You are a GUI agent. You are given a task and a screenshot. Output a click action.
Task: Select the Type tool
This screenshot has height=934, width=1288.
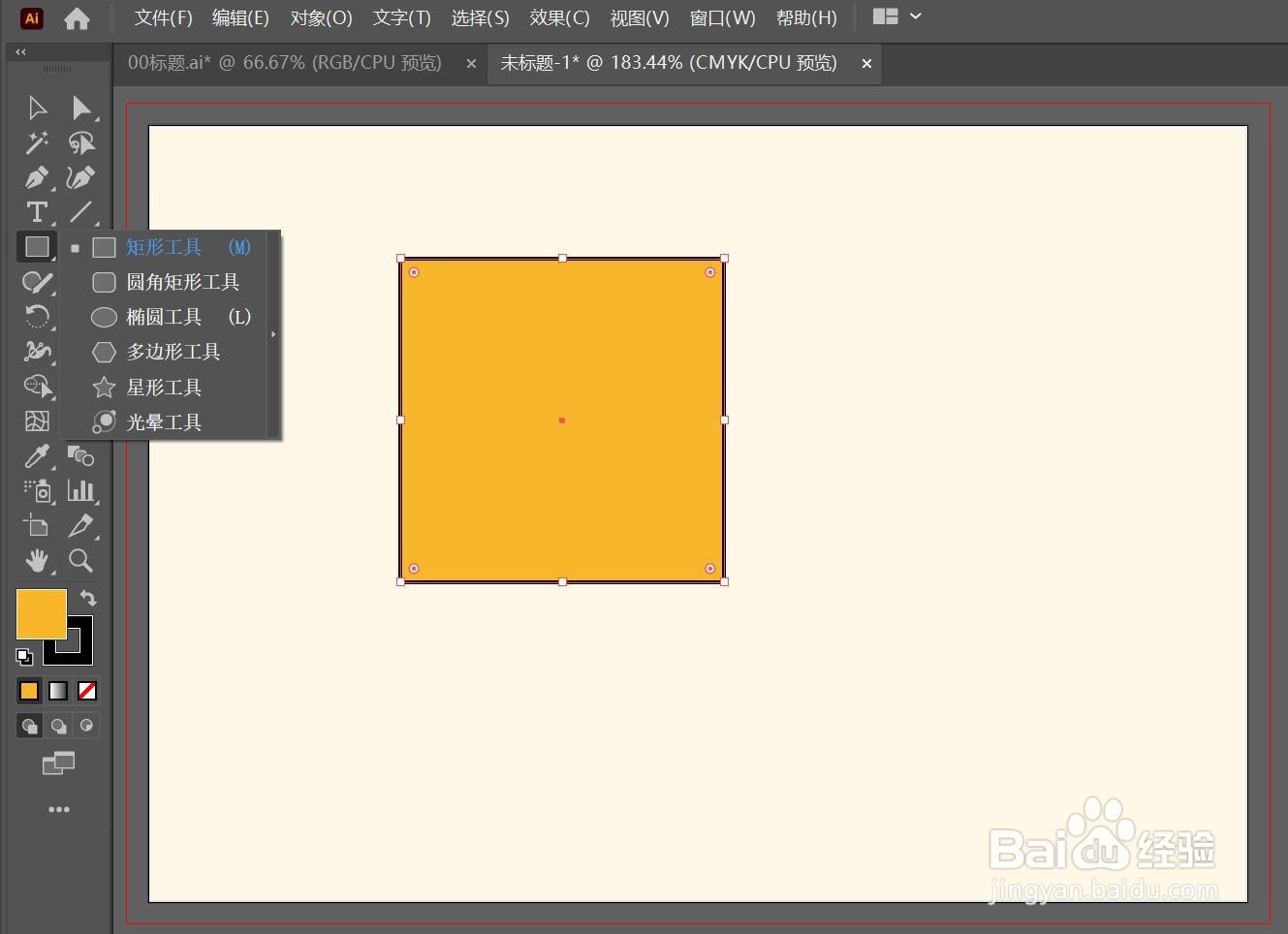click(37, 211)
